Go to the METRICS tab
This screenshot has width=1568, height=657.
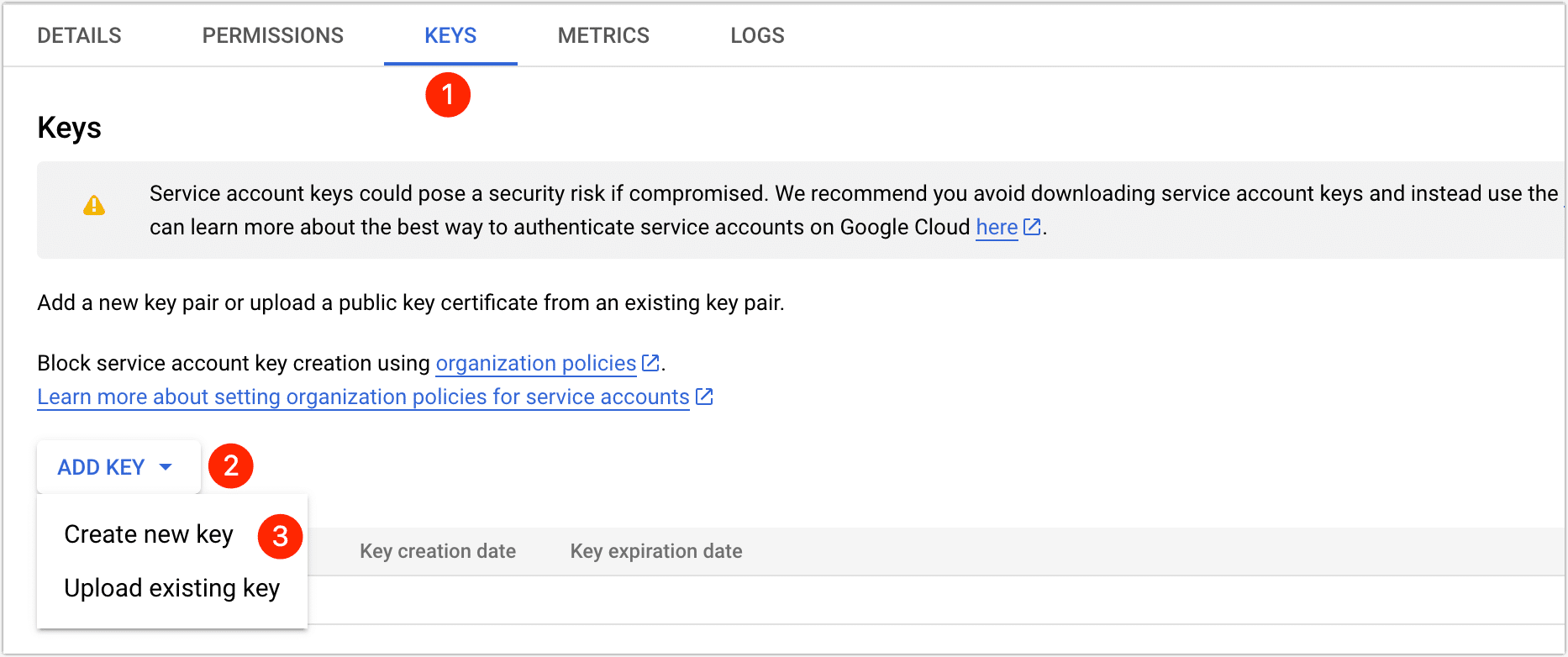click(603, 35)
